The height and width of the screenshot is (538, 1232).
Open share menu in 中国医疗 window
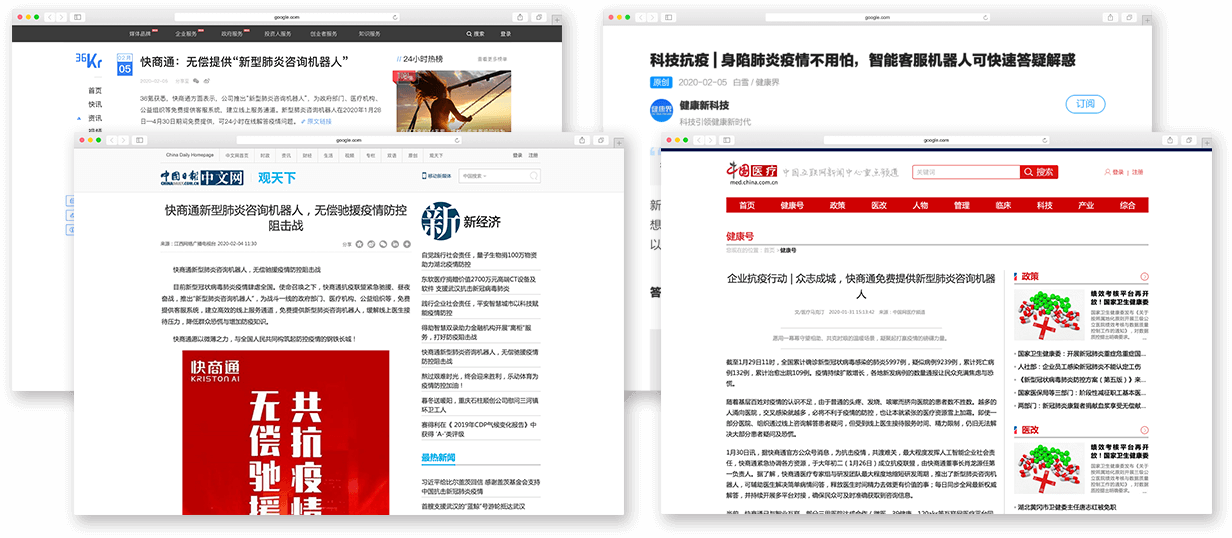click(x=1169, y=140)
